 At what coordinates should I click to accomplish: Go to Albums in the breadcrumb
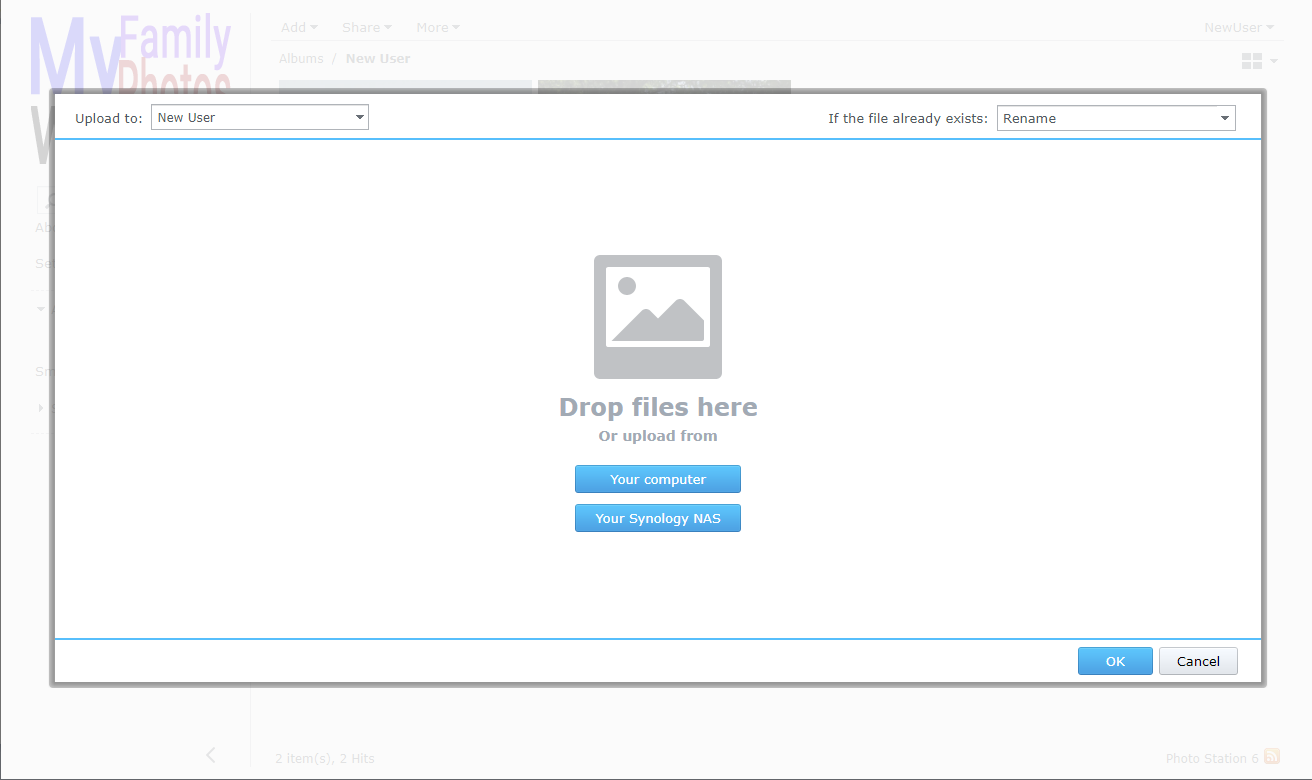pos(301,59)
